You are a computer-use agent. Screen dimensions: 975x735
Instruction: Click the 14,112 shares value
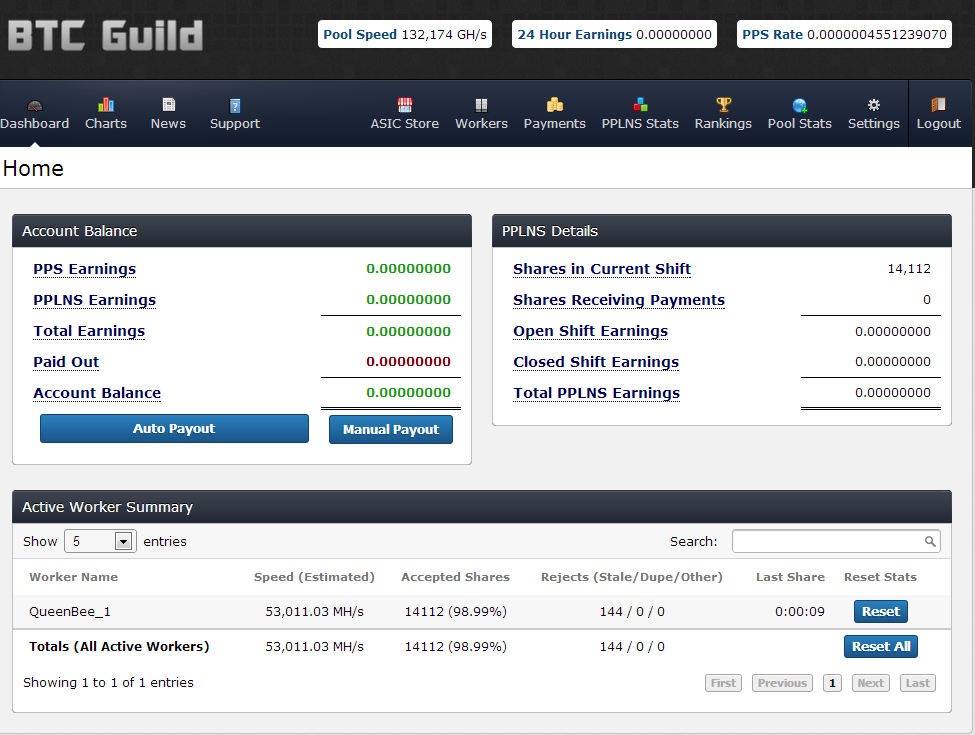[x=908, y=269]
